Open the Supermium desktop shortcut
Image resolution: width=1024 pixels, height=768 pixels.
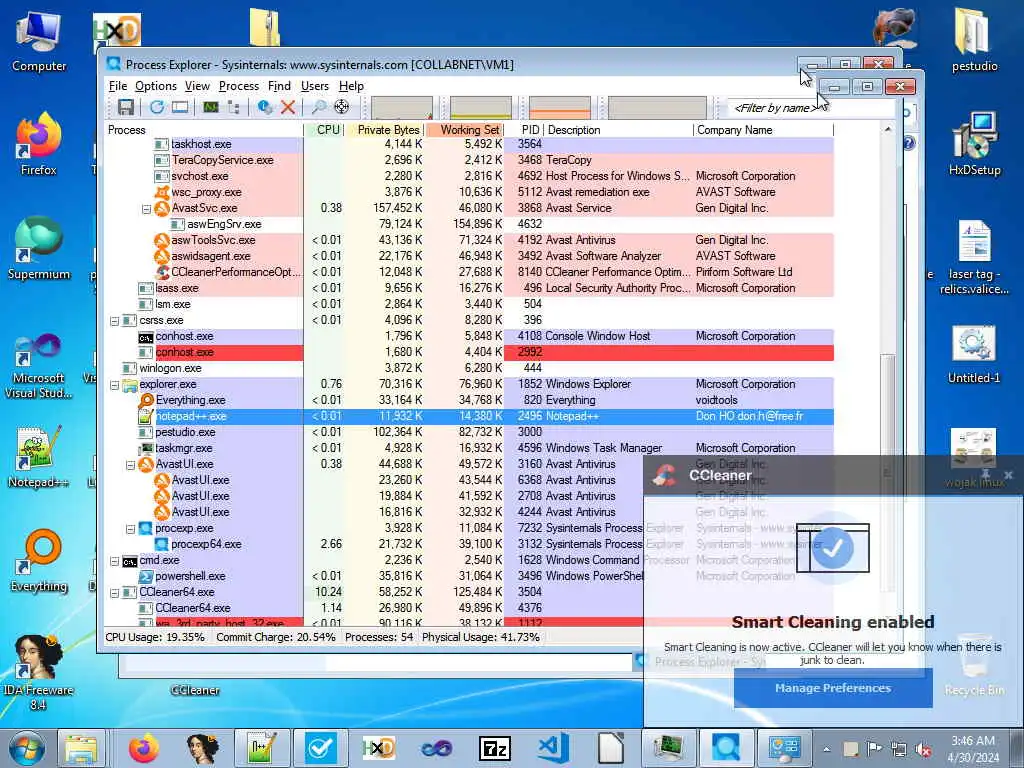coord(39,249)
